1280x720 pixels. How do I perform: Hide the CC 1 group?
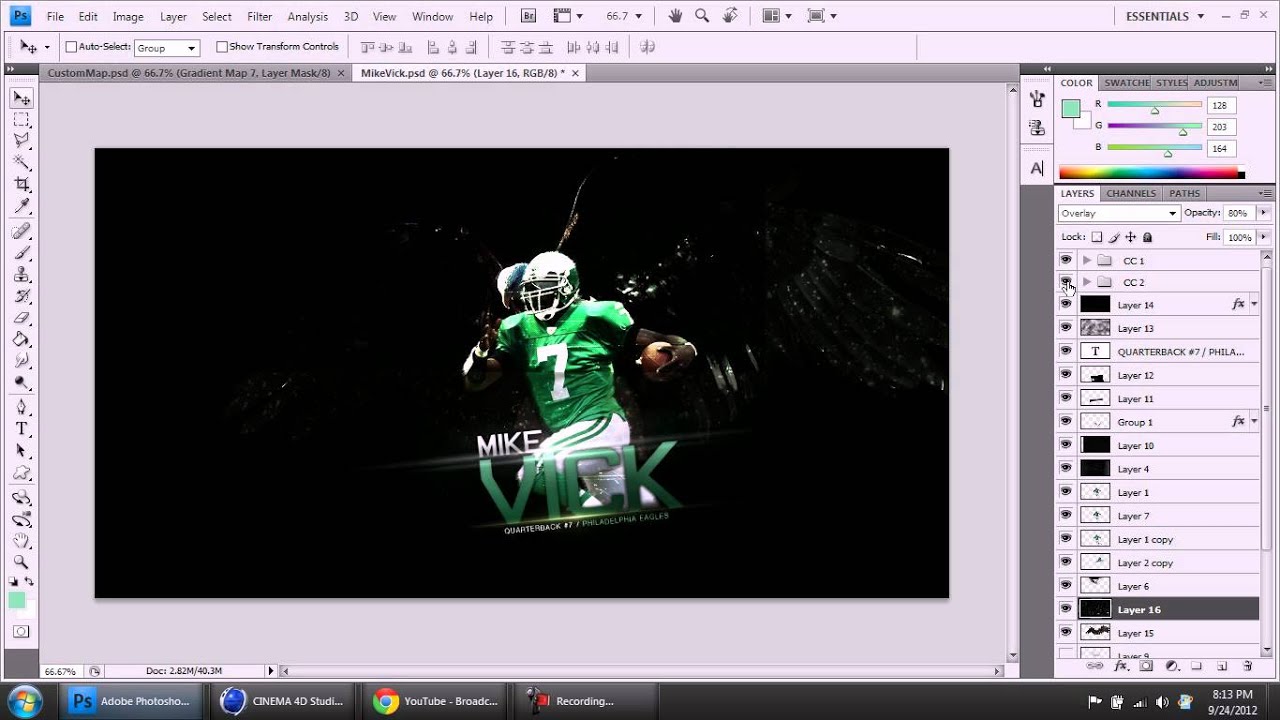[1066, 260]
